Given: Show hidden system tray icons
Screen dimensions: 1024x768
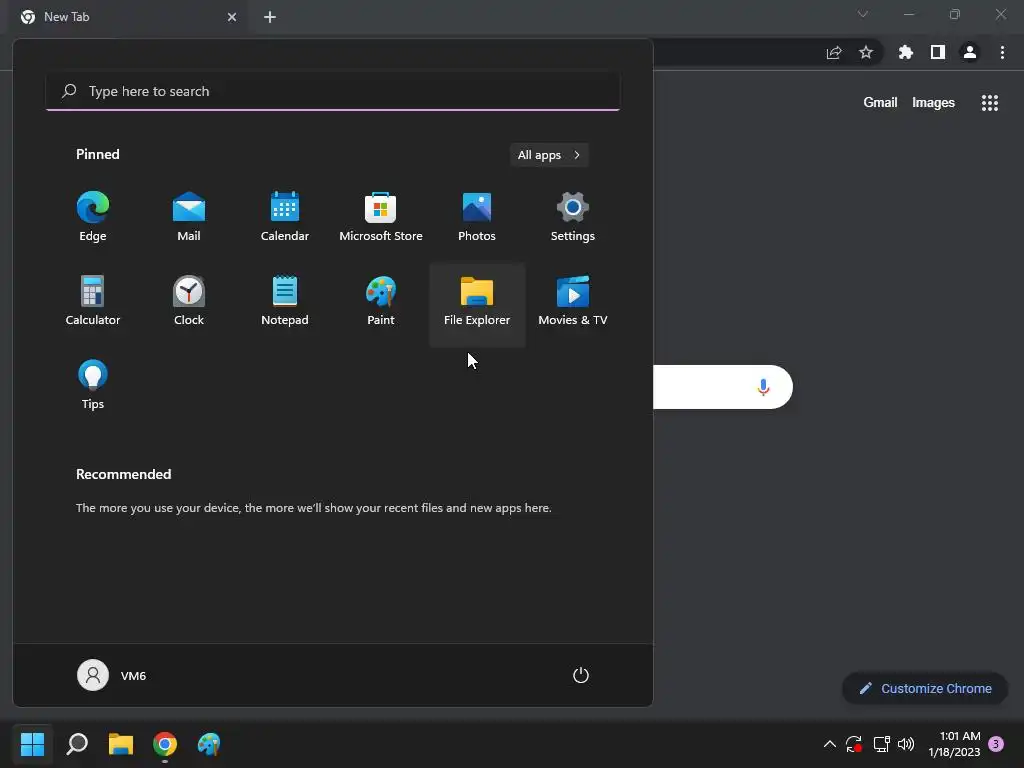Looking at the screenshot, I should [829, 744].
